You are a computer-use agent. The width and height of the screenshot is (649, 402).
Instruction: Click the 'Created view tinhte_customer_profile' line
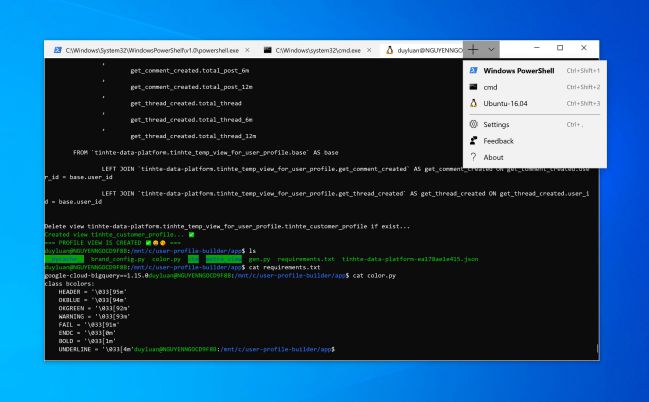pos(119,235)
